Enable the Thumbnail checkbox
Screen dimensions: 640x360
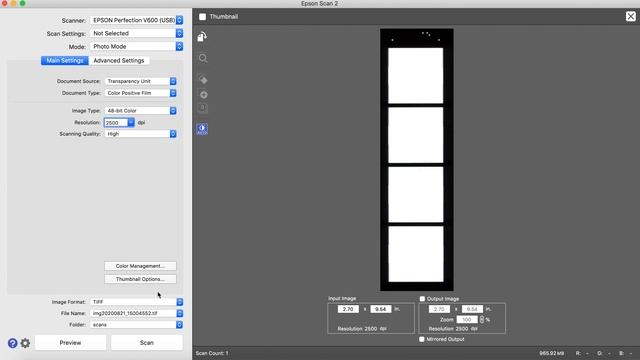202,17
